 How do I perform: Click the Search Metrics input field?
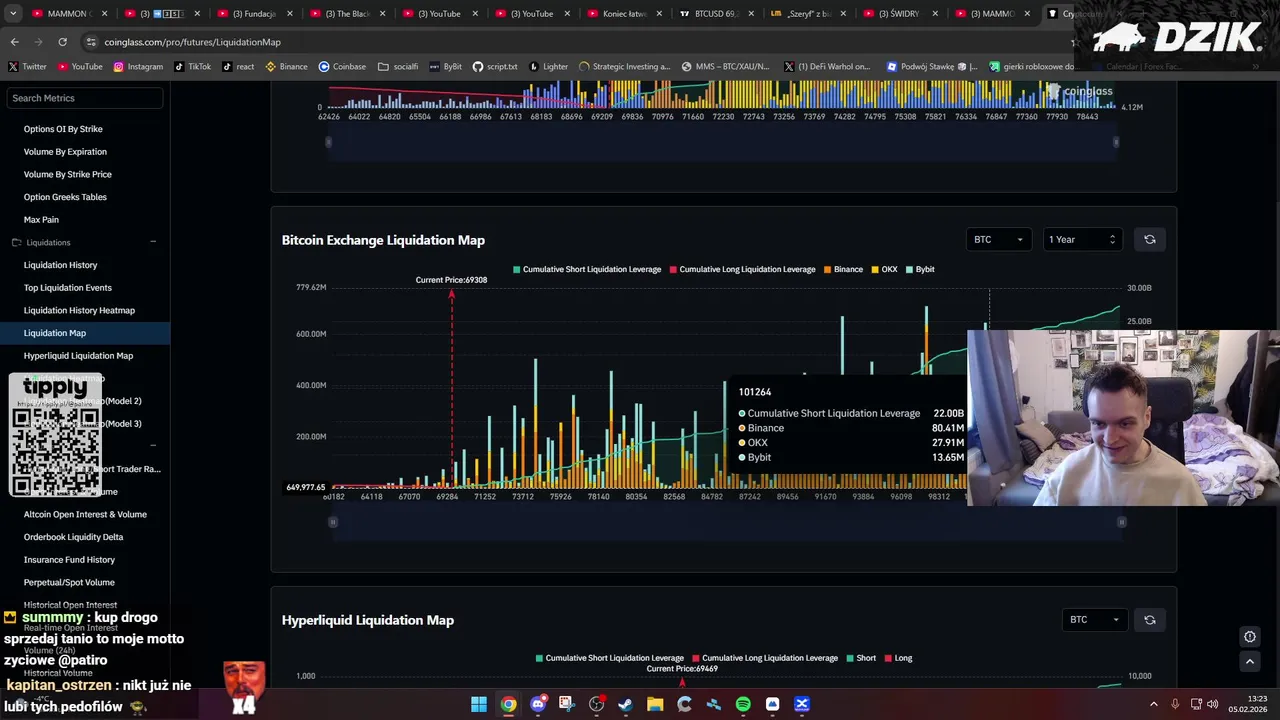click(85, 98)
